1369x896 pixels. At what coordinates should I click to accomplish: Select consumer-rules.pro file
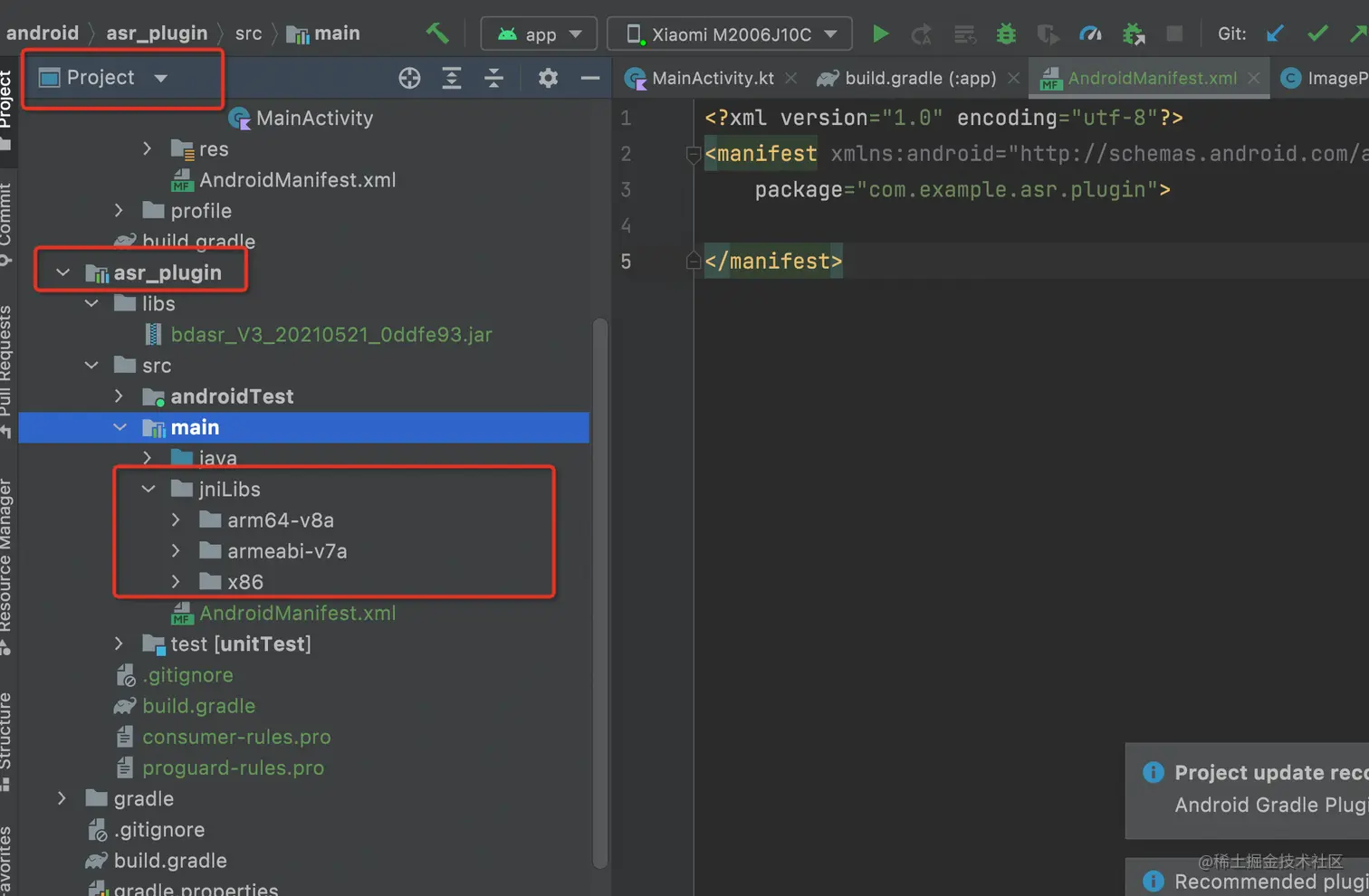tap(224, 737)
